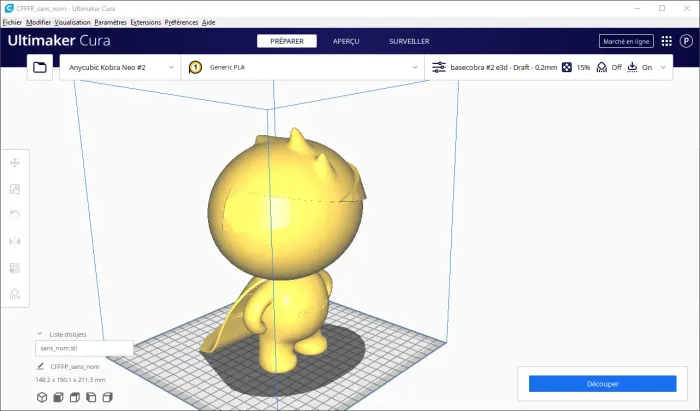Click the Découper slice button
The height and width of the screenshot is (411, 700).
coord(602,384)
